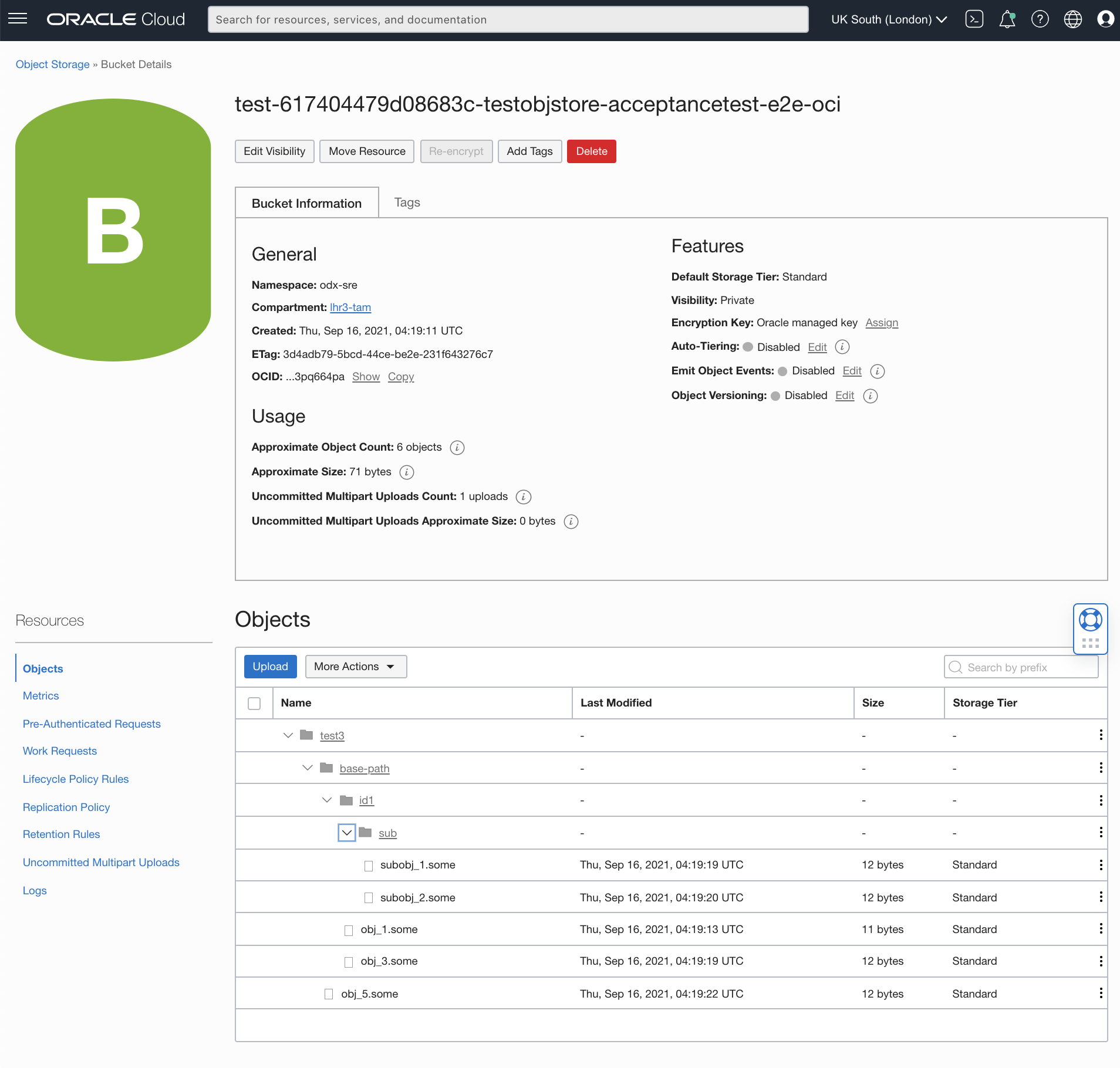Open the Cloud Shell developer tools icon

point(974,19)
